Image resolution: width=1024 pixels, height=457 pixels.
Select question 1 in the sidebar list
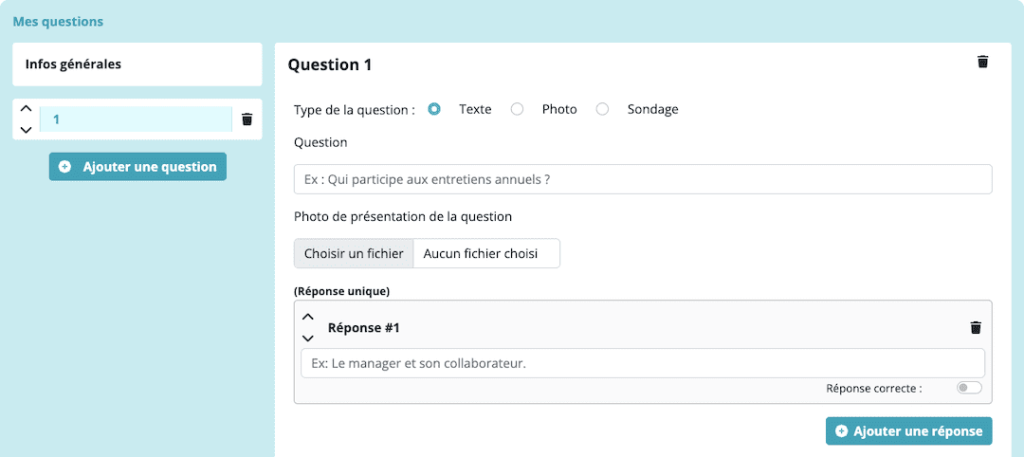pyautogui.click(x=136, y=119)
